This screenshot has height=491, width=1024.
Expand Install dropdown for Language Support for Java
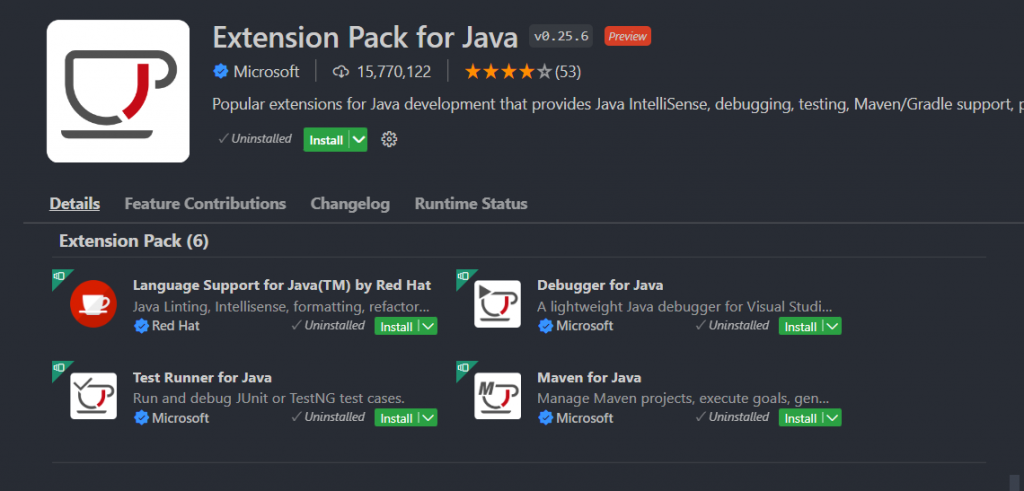(x=428, y=326)
